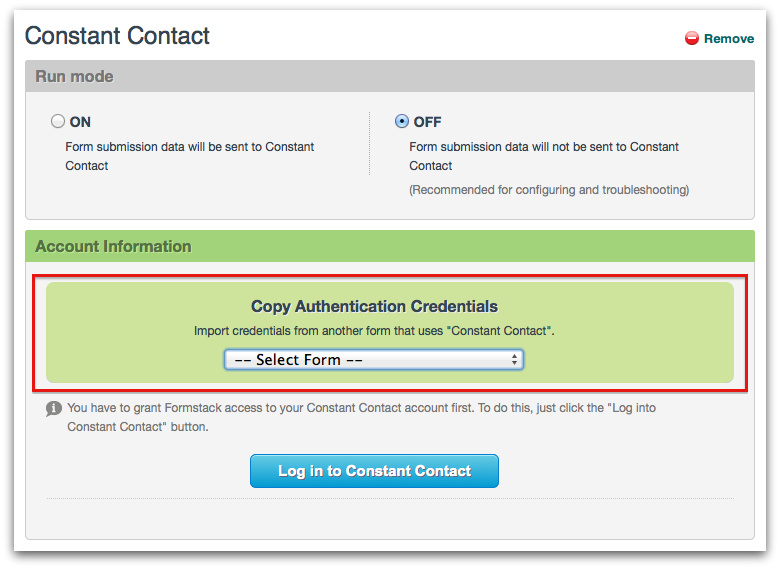
Task: Click the note about granting Formstack access
Action: tap(360, 417)
